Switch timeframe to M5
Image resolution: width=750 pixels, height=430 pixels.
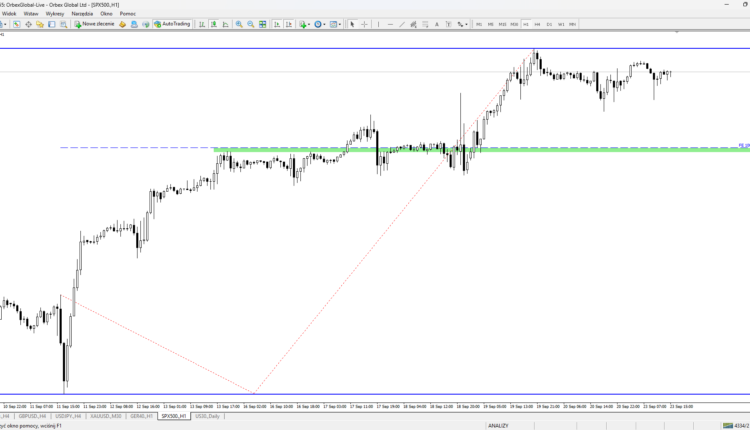click(490, 24)
